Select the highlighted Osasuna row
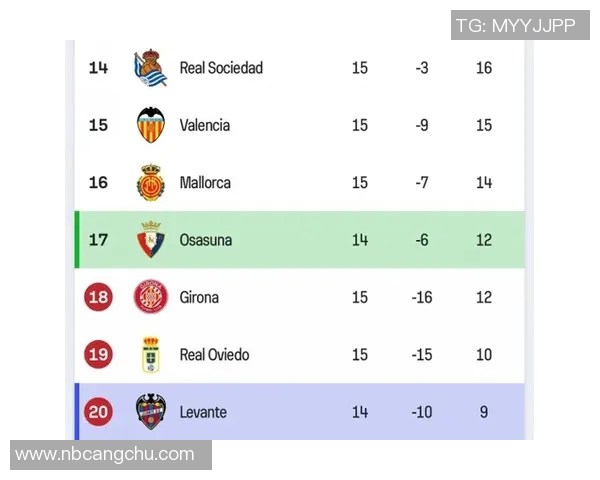 [x=300, y=240]
